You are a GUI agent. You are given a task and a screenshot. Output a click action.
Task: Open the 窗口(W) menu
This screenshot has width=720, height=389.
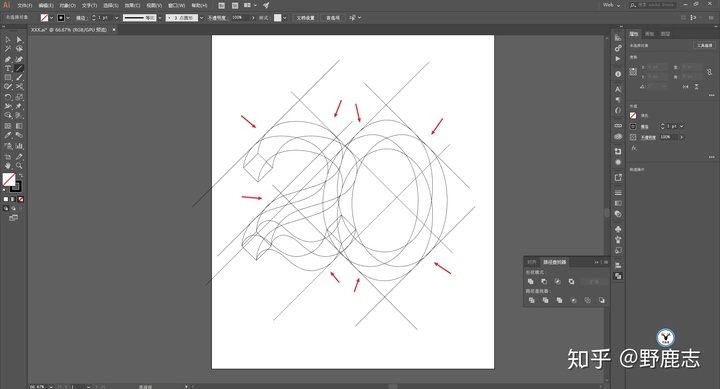click(176, 6)
